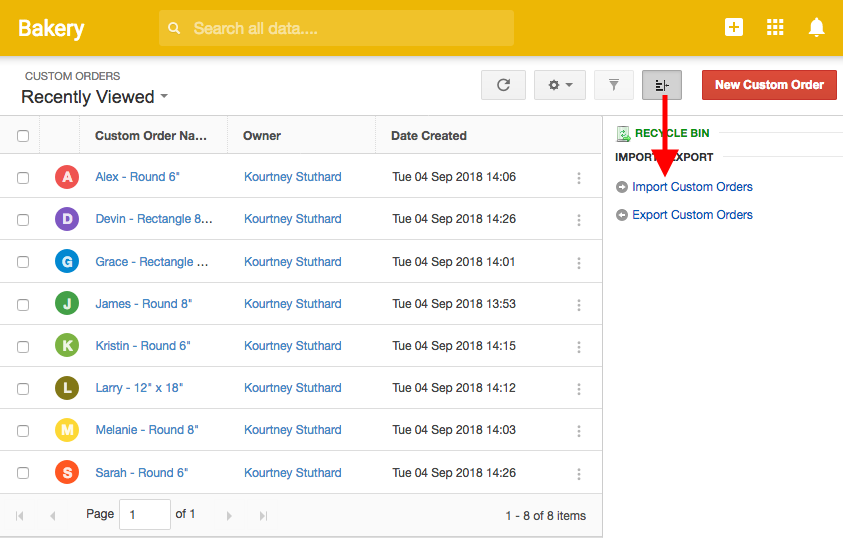843x539 pixels.
Task: Focus the Search all data field
Action: 336,28
